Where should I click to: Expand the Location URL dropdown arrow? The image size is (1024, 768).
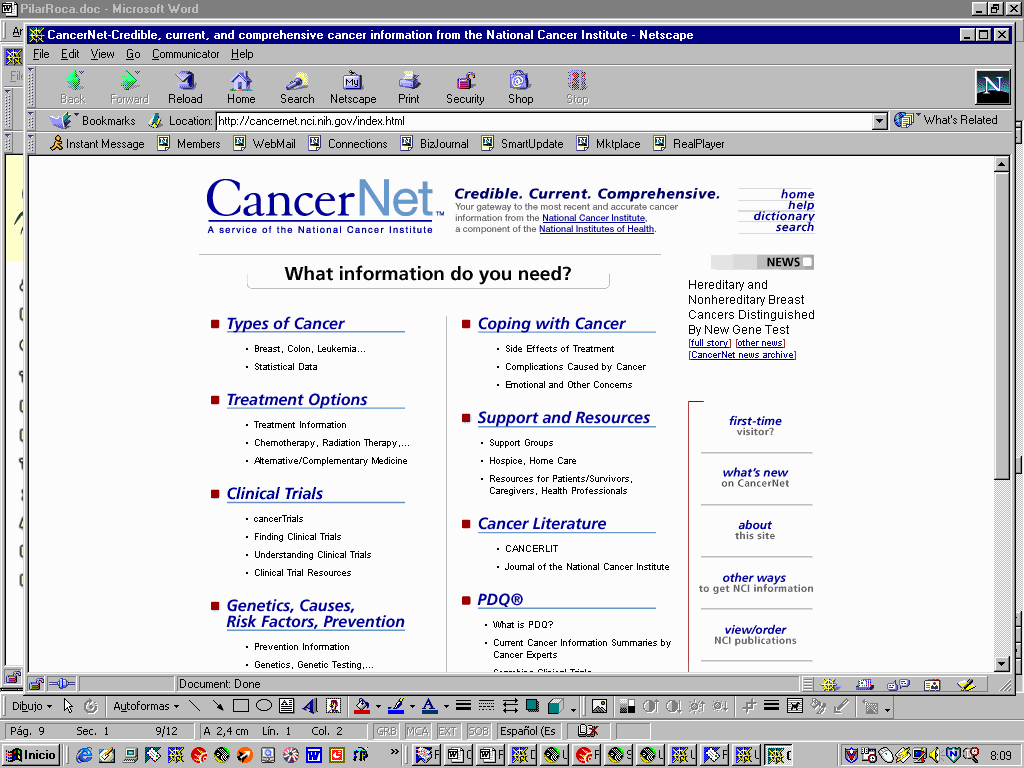[880, 121]
